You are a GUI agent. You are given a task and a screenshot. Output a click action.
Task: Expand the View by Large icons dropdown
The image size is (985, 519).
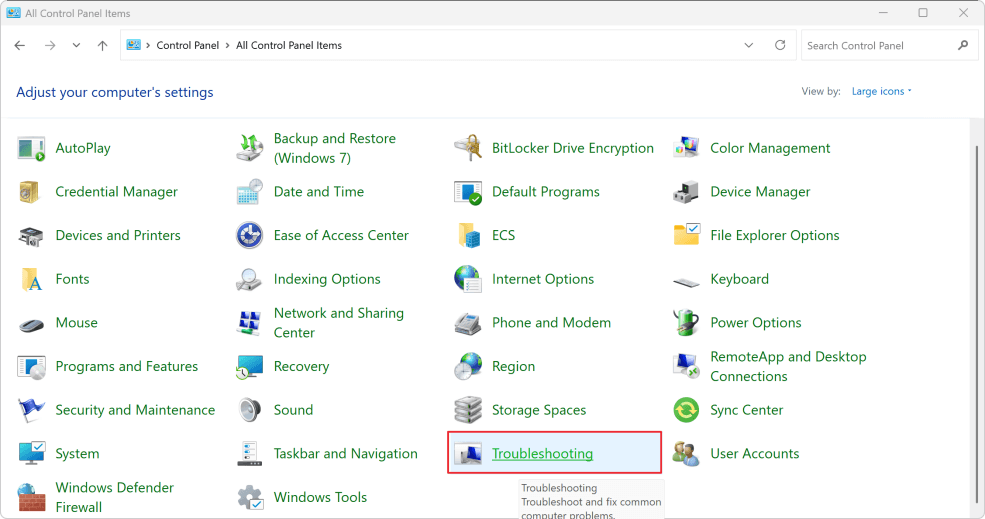[882, 92]
